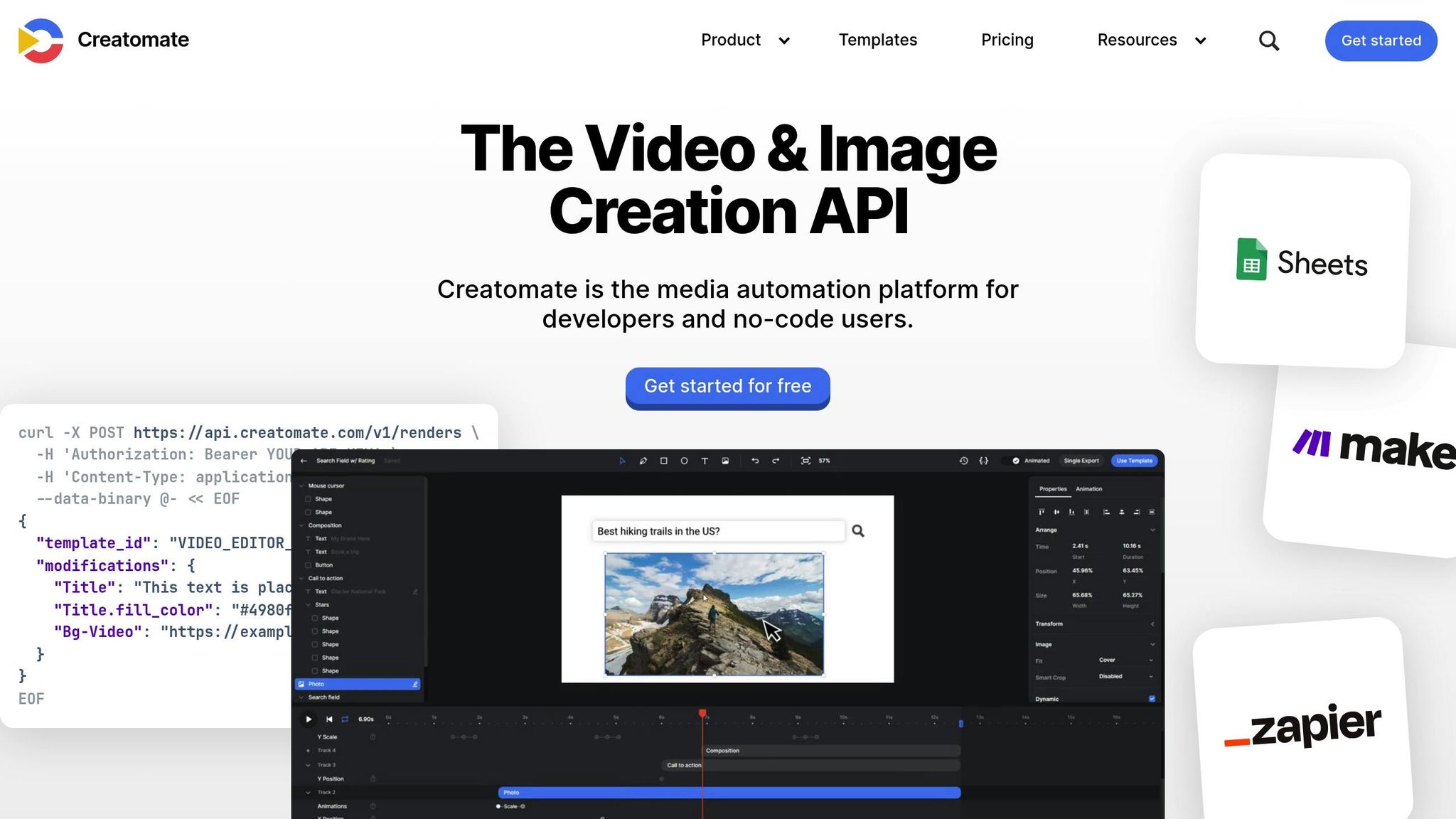Screen dimensions: 1456x819
Task: Click the Google Sheets card icon
Action: point(1251,259)
